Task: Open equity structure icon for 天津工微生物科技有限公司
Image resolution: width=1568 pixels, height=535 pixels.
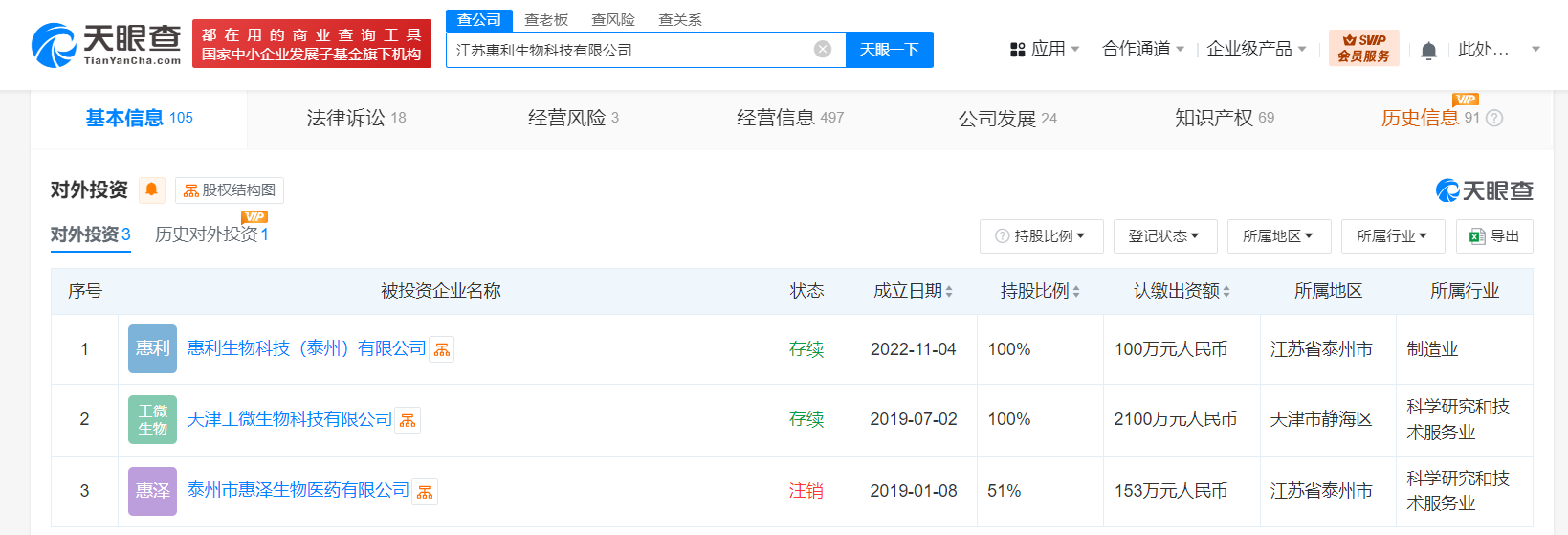Action: pyautogui.click(x=409, y=420)
